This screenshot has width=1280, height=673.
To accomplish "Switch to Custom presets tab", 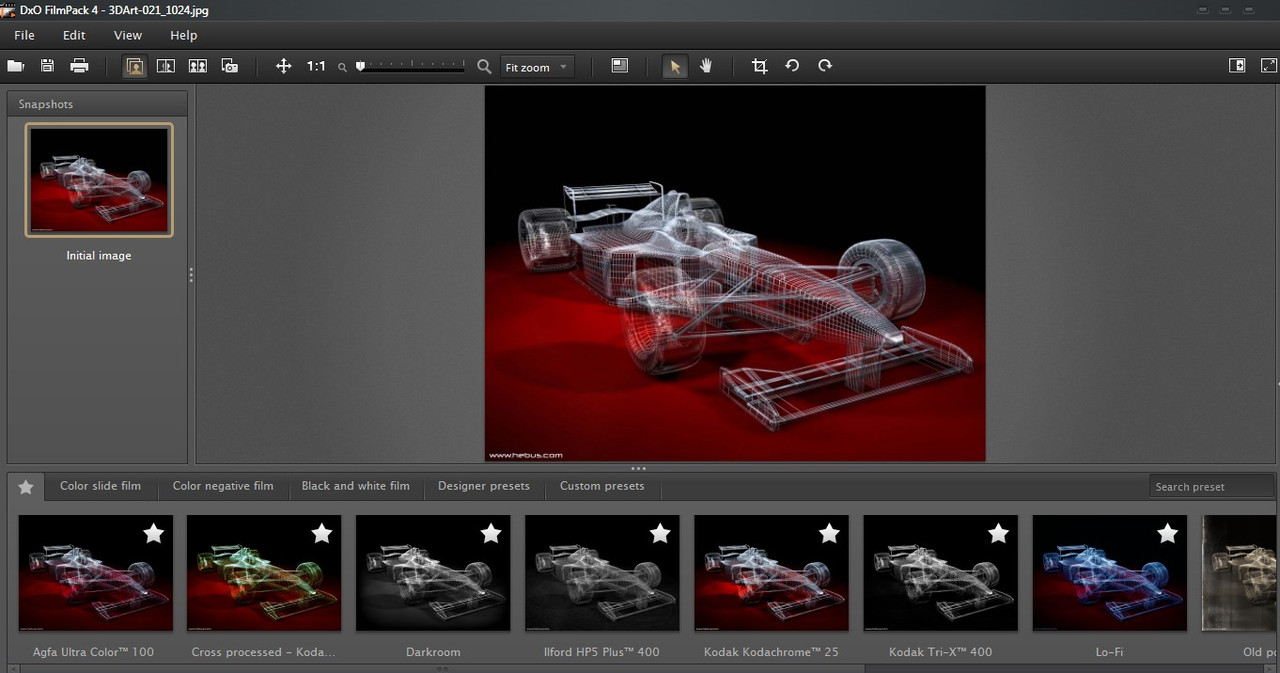I will tap(602, 486).
